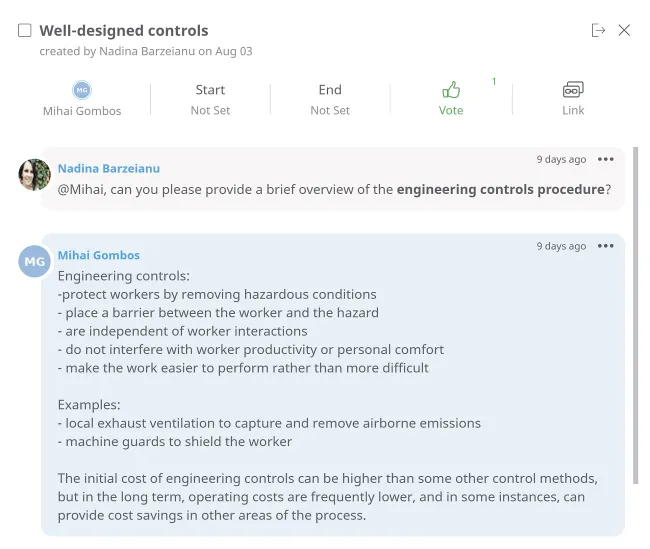Click the Vote label

(x=451, y=110)
